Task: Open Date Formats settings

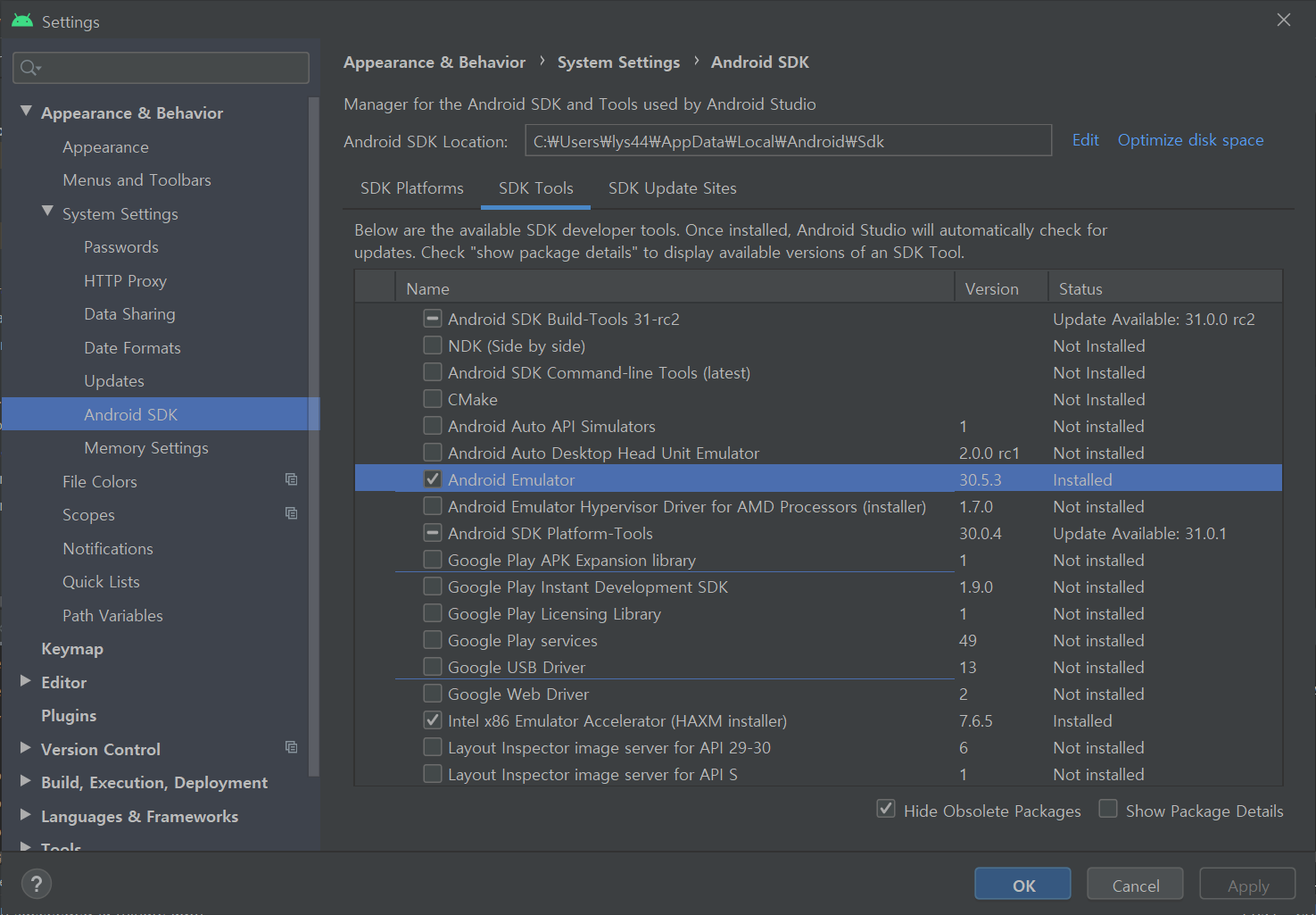Action: [x=132, y=348]
